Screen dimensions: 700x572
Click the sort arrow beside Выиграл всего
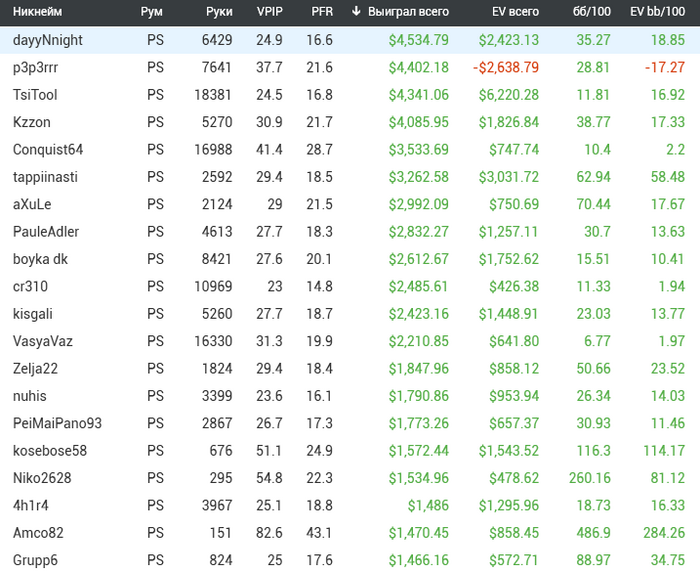point(356,12)
